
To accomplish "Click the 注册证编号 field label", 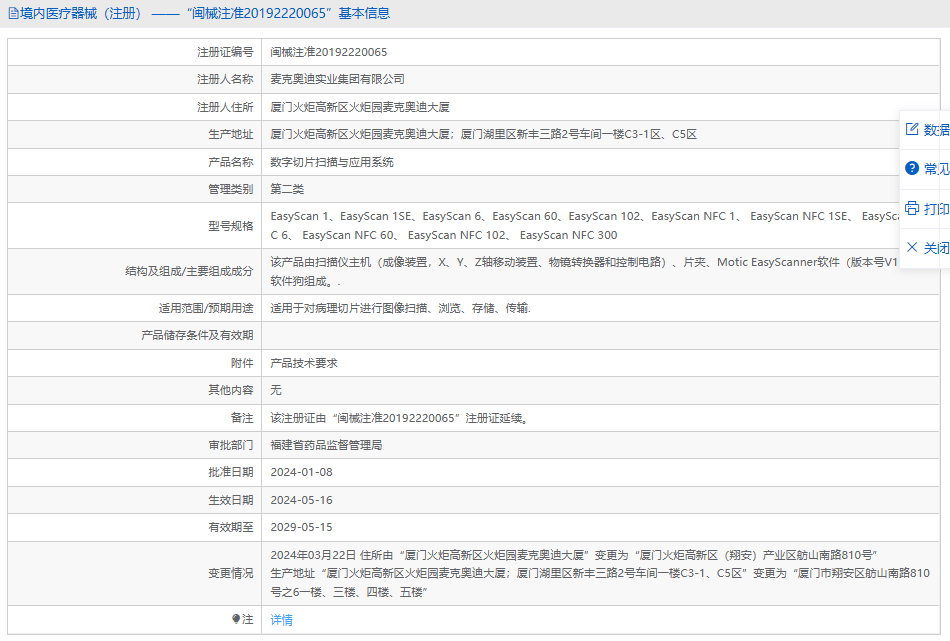I will [x=225, y=52].
